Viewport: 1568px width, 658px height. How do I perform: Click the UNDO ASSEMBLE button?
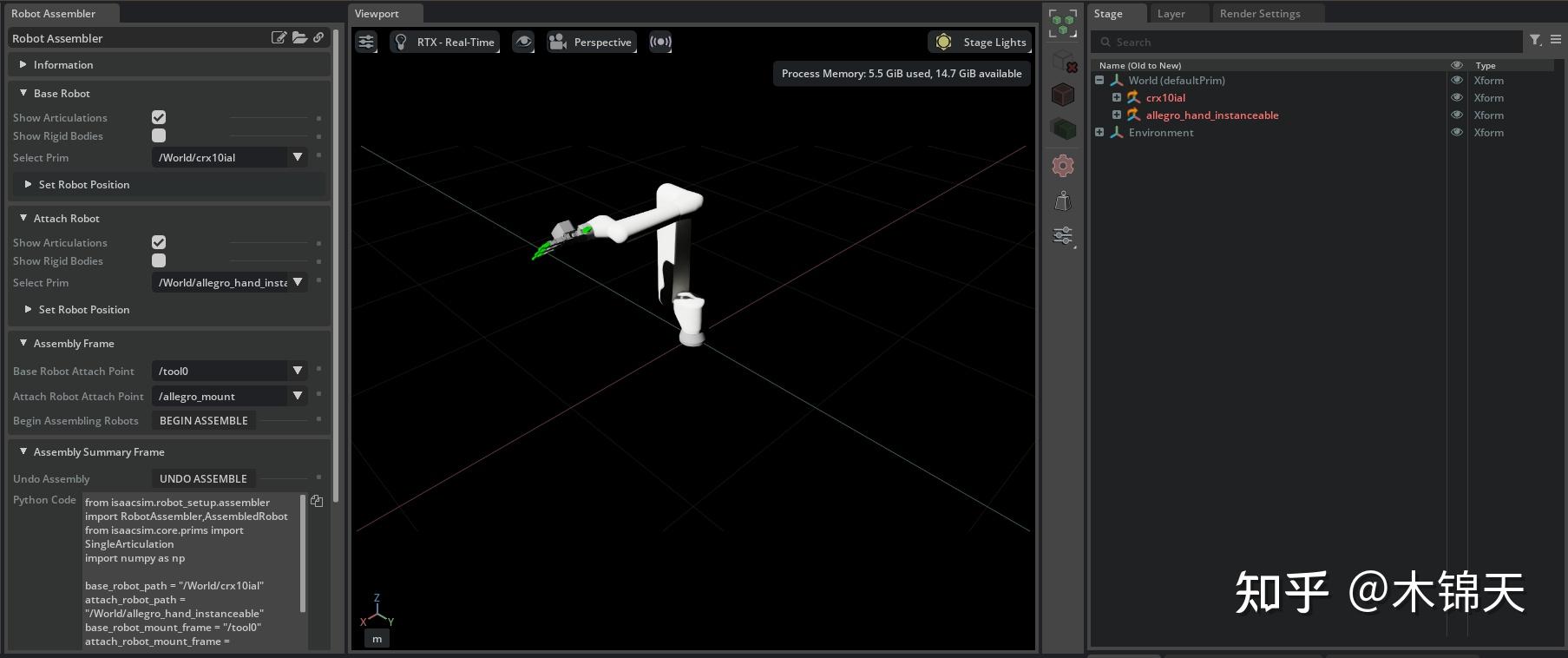(204, 478)
